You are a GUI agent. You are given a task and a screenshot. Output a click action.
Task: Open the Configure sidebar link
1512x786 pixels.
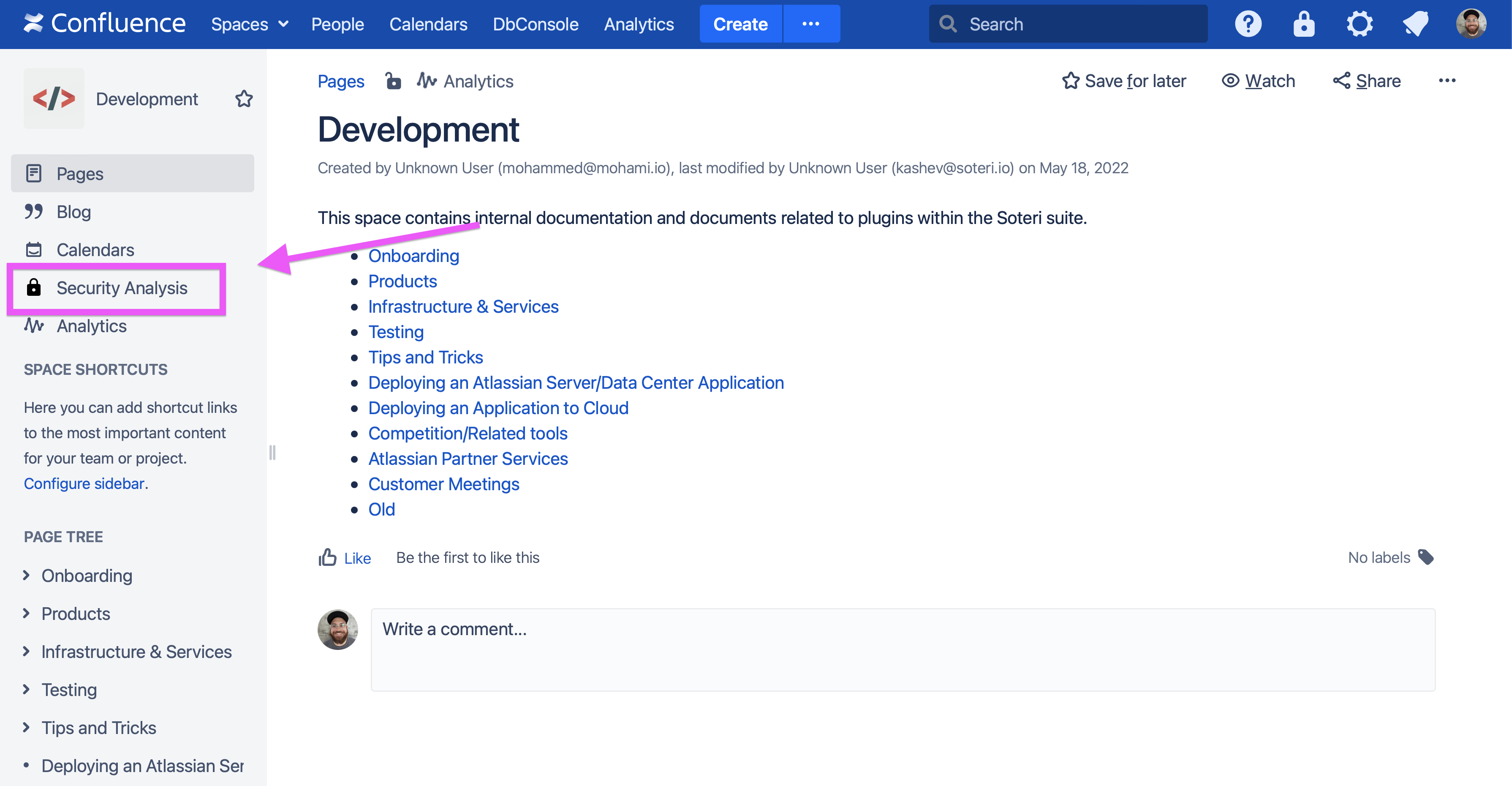pyautogui.click(x=84, y=483)
